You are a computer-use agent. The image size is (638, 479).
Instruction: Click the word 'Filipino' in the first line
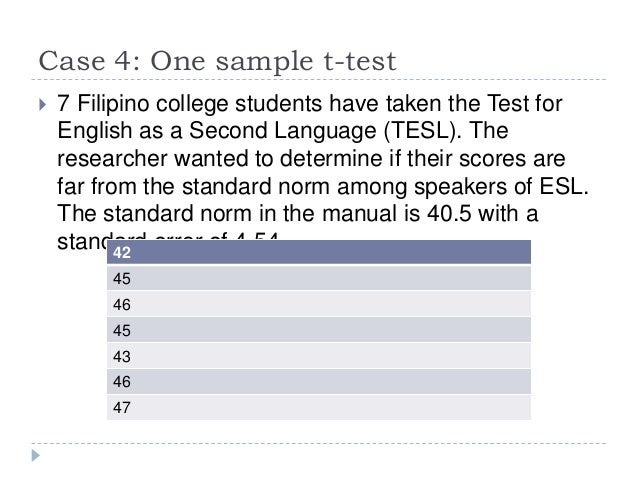[113, 104]
